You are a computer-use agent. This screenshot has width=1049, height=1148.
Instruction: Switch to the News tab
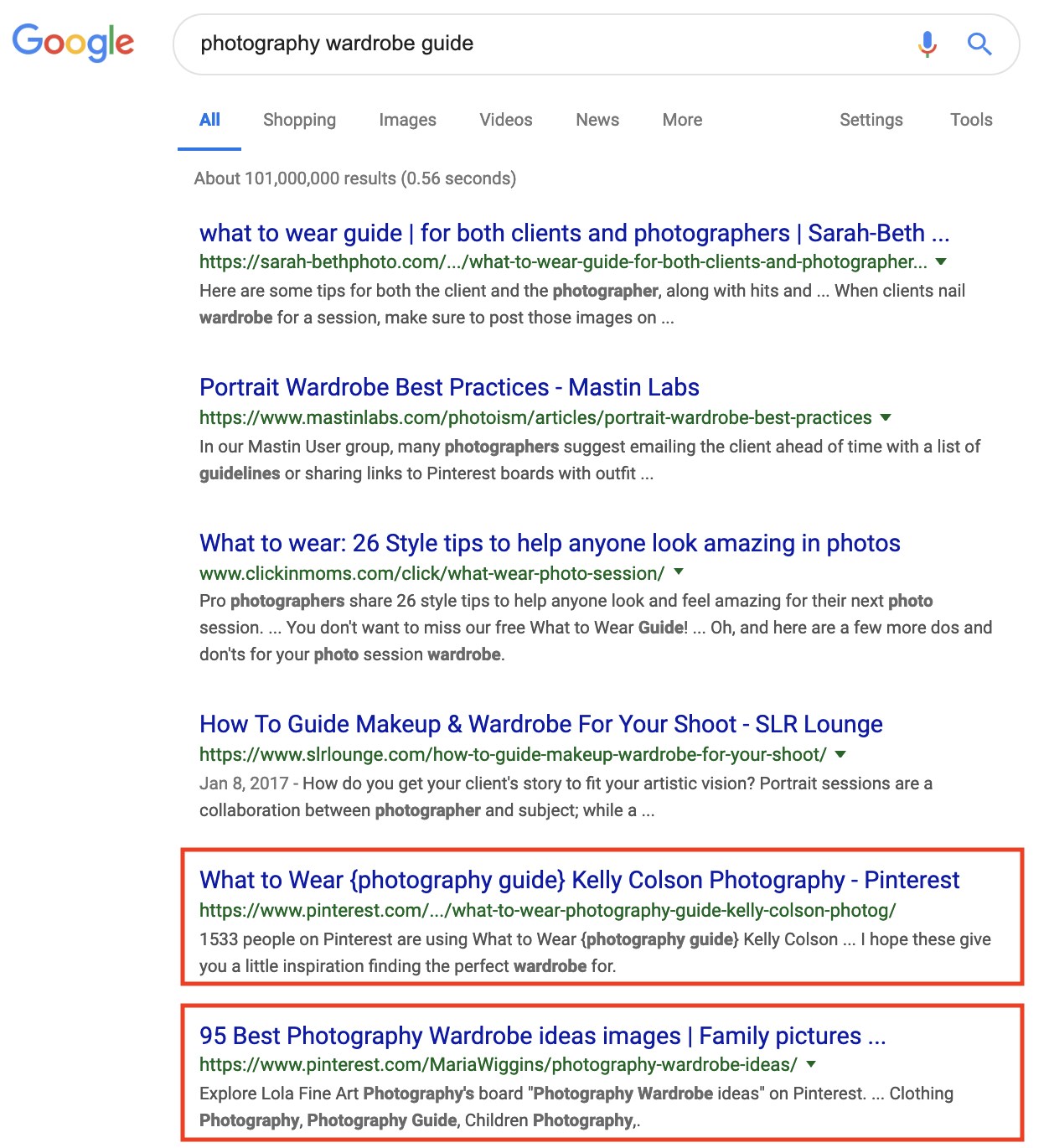point(597,120)
